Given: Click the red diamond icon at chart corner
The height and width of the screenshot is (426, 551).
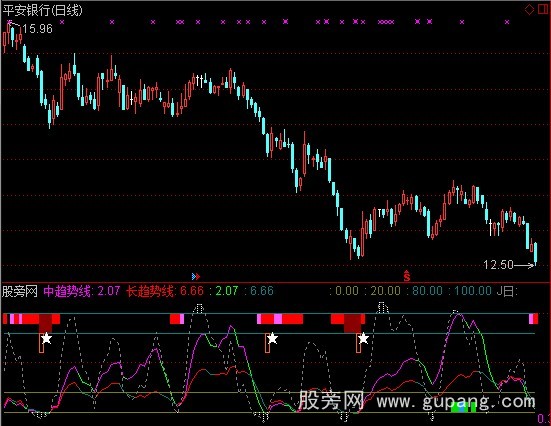Looking at the screenshot, I should pyautogui.click(x=529, y=9).
